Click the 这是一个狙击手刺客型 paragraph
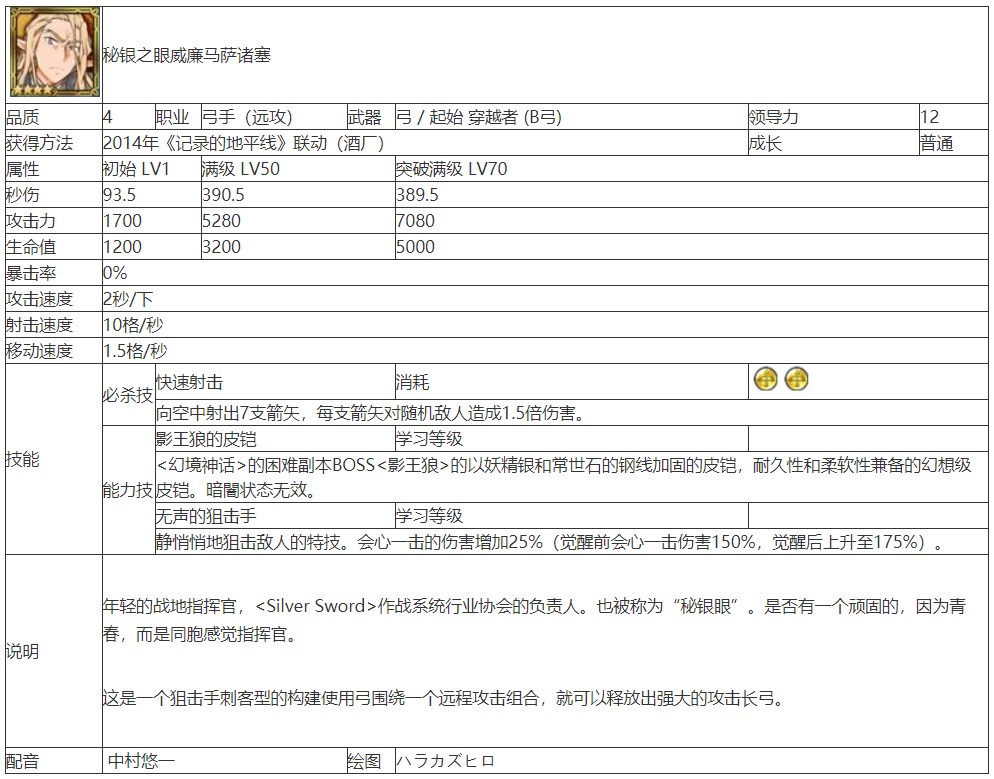The width and height of the screenshot is (994, 779). coord(444,699)
